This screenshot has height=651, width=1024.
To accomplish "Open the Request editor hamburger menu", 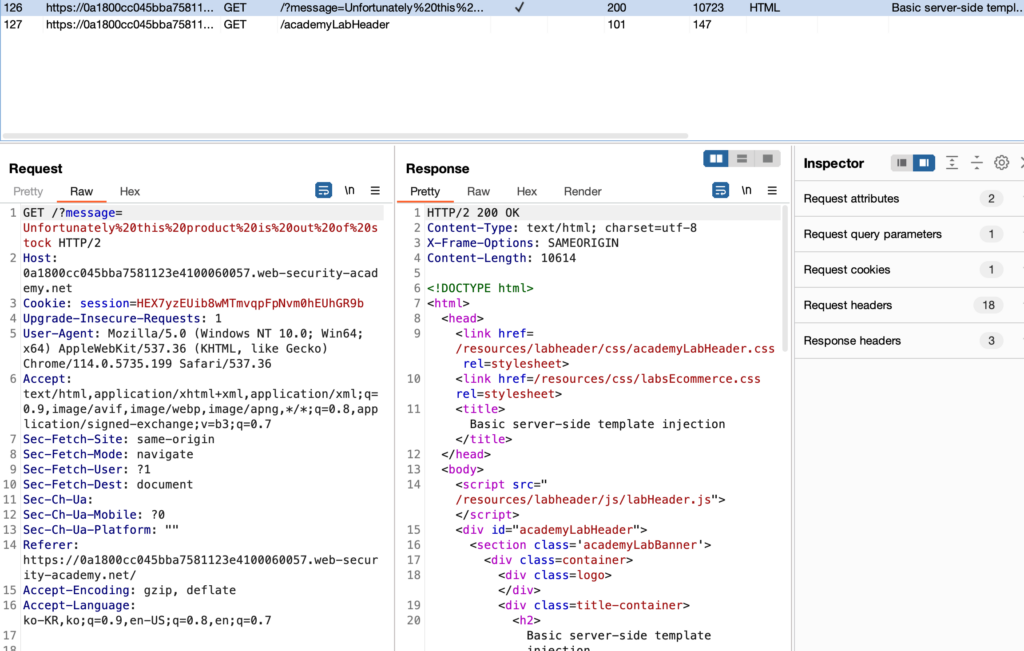I will click(x=375, y=191).
